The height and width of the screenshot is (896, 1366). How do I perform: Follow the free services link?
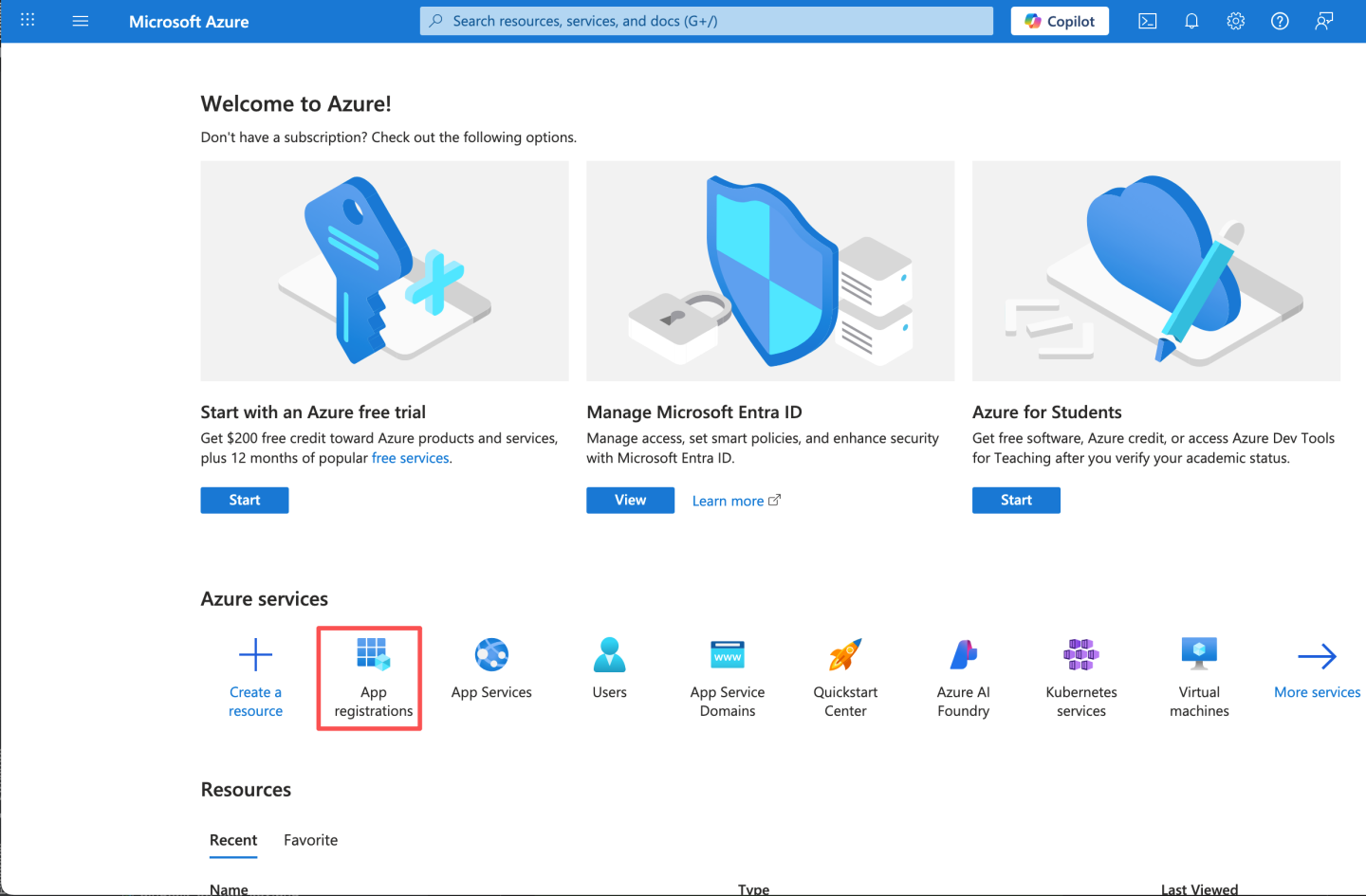coord(411,458)
